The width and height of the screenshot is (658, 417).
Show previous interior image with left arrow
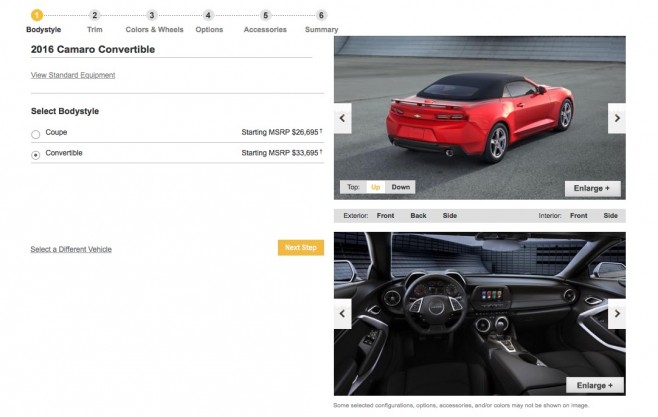pyautogui.click(x=343, y=313)
